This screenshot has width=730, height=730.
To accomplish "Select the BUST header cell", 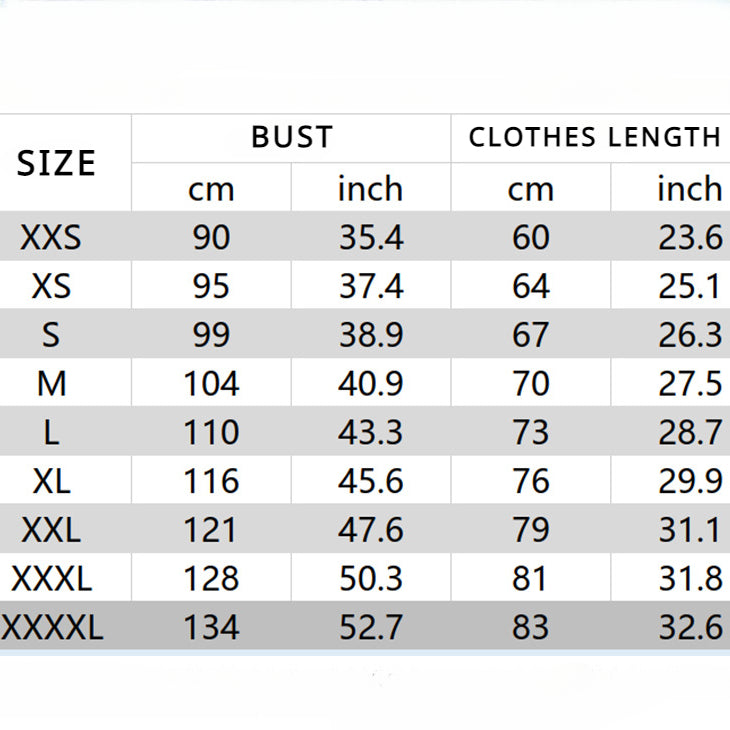I will tap(291, 137).
